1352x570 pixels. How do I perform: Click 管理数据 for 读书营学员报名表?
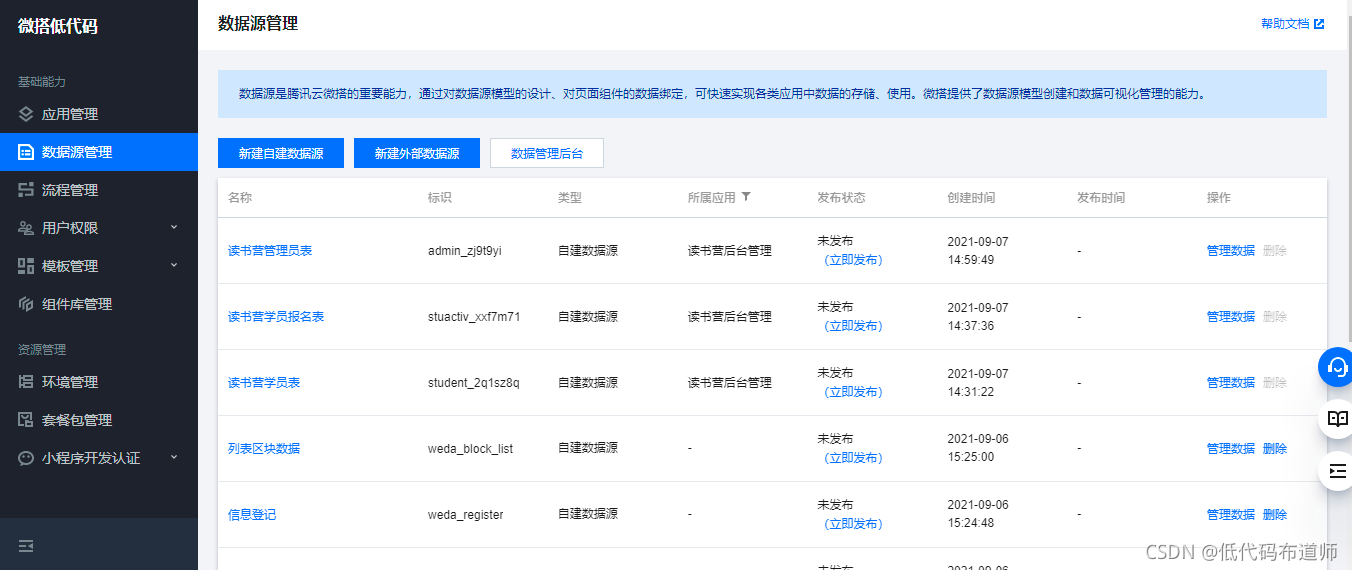coord(1231,316)
